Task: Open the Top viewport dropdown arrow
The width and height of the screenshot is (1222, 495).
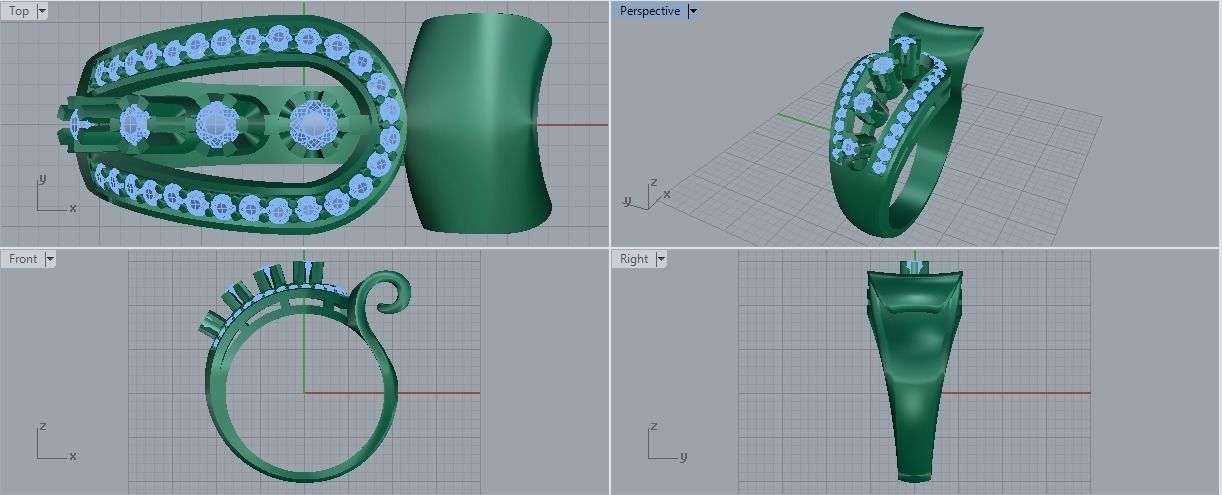Action: click(x=42, y=11)
